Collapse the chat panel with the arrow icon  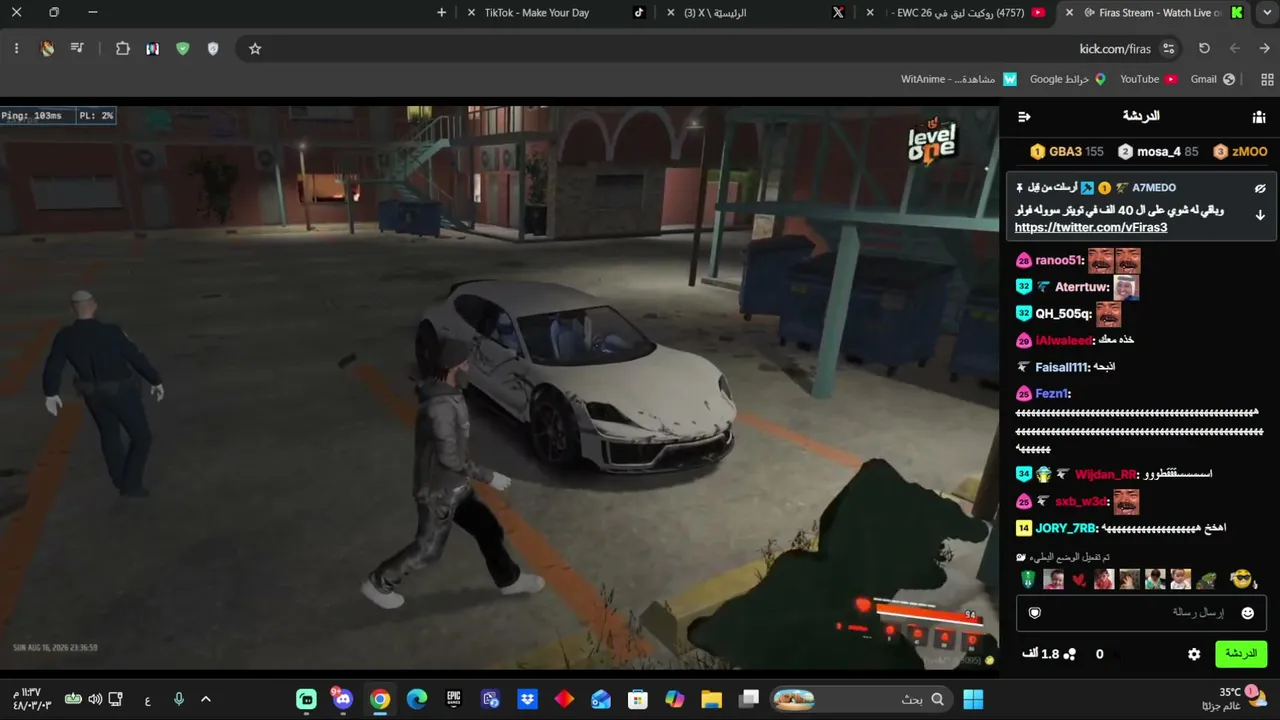tap(1024, 117)
